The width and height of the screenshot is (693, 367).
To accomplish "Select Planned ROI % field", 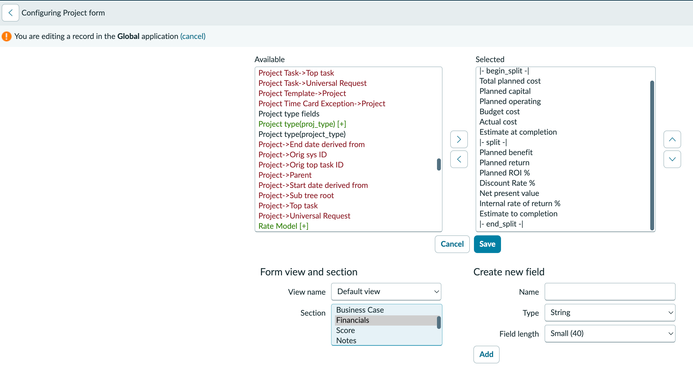I will point(504,172).
